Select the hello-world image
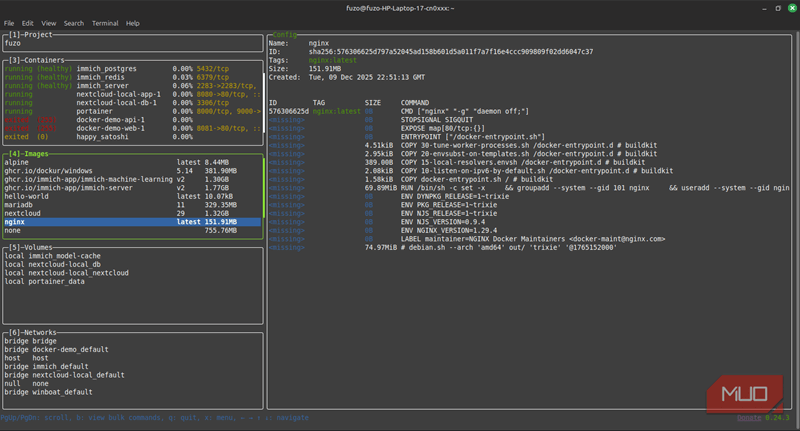The height and width of the screenshot is (431, 800). [133, 196]
